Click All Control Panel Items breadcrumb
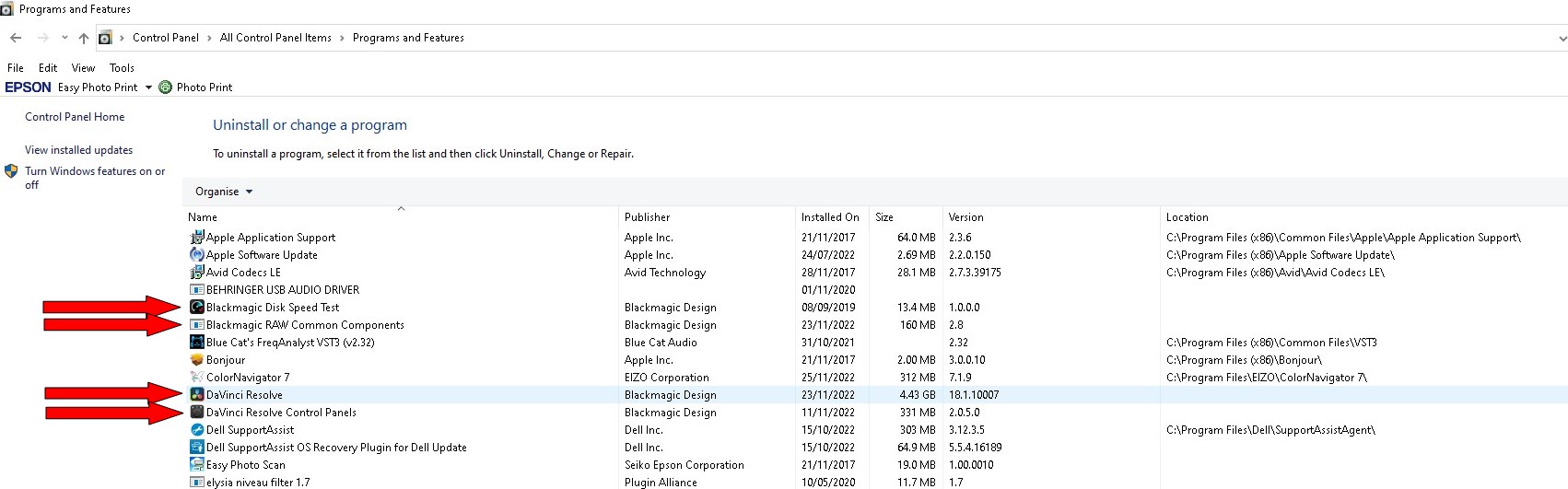 click(275, 38)
